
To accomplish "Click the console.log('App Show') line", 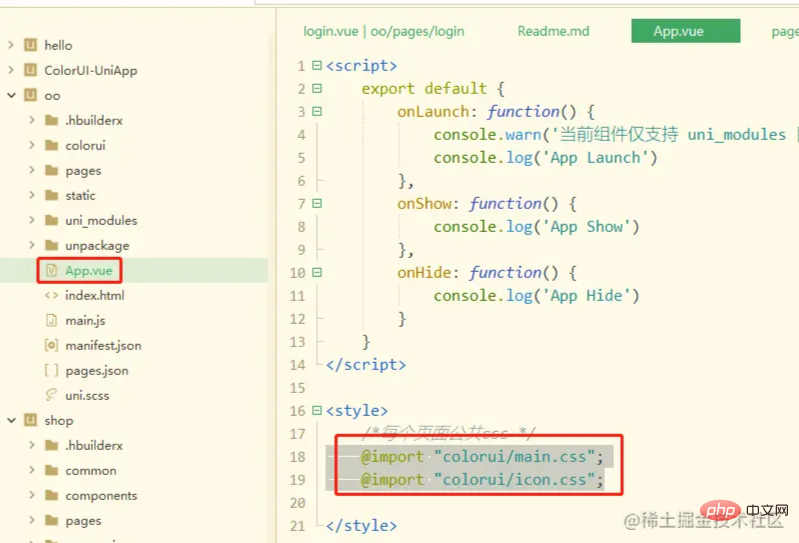I will 537,227.
